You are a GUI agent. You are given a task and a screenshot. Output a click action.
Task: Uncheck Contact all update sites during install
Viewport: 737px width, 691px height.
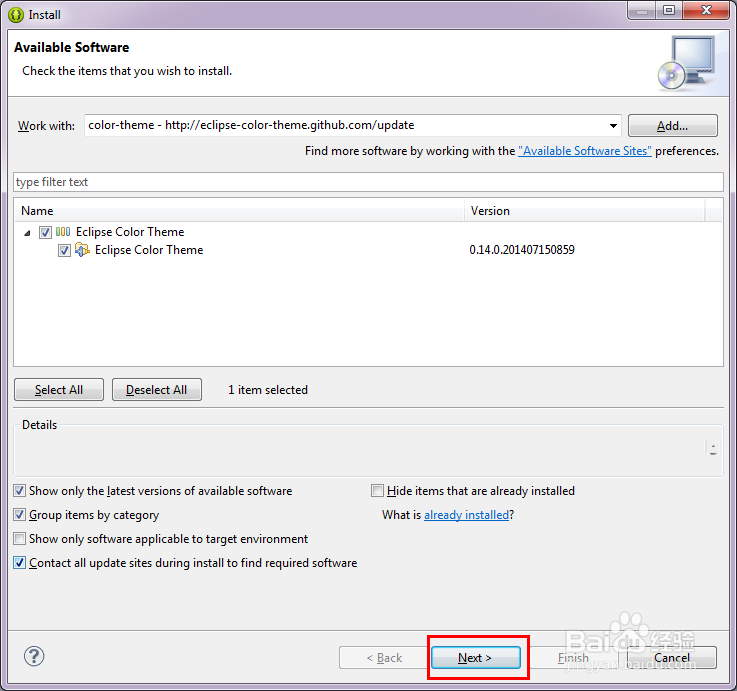tap(19, 563)
